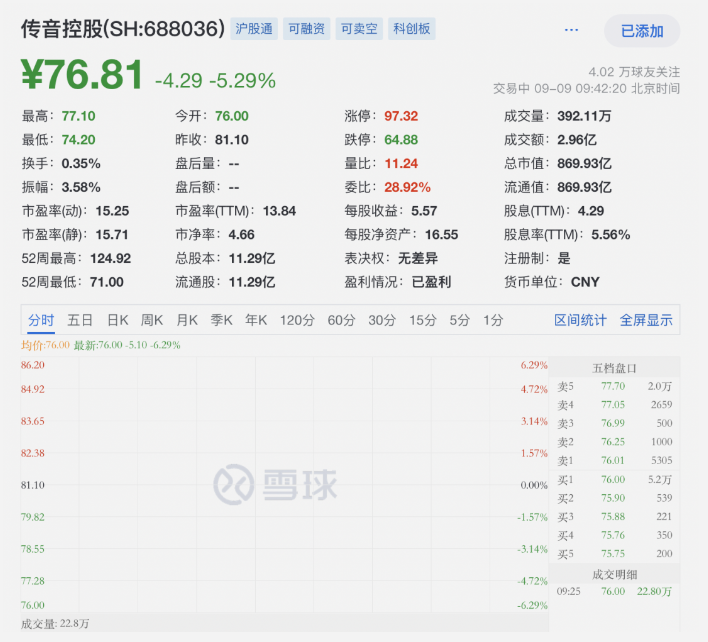Click the 81.10 baseline price axis label
Screen dimensions: 708x642
click(x=33, y=485)
